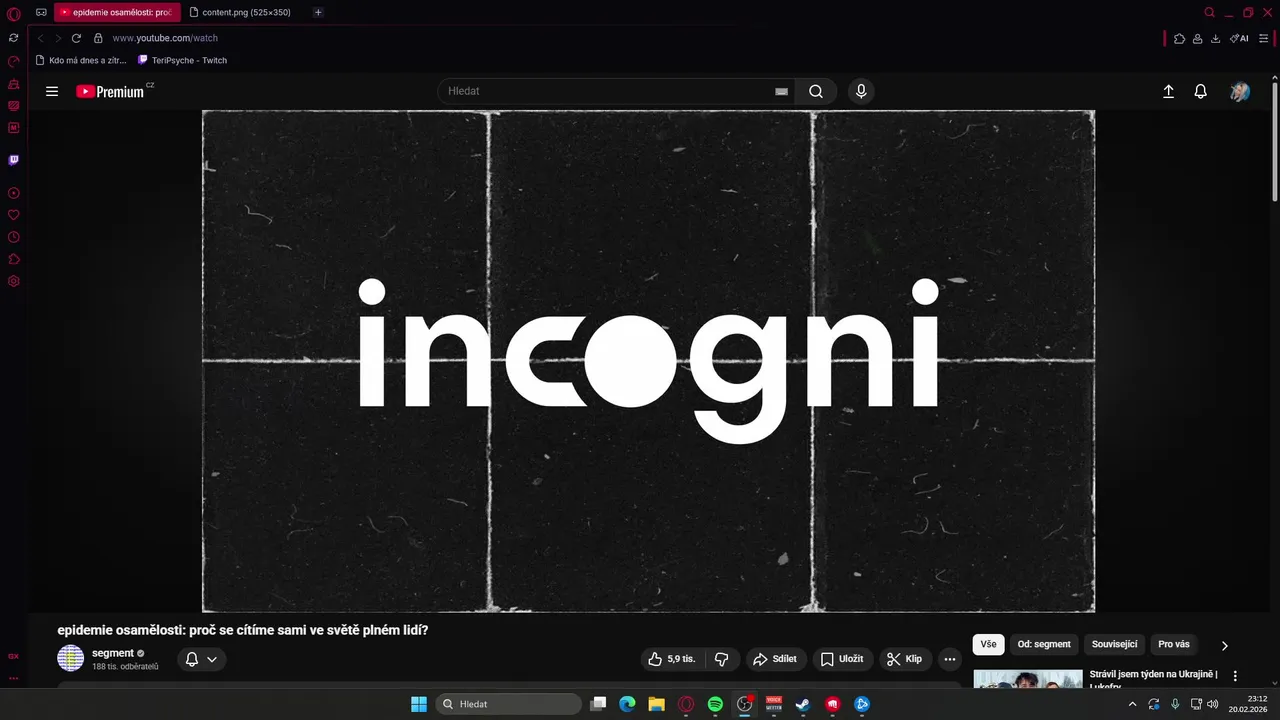Screen dimensions: 1280x720
Task: Switch to the epidemie osamělosti tab
Action: [x=117, y=13]
